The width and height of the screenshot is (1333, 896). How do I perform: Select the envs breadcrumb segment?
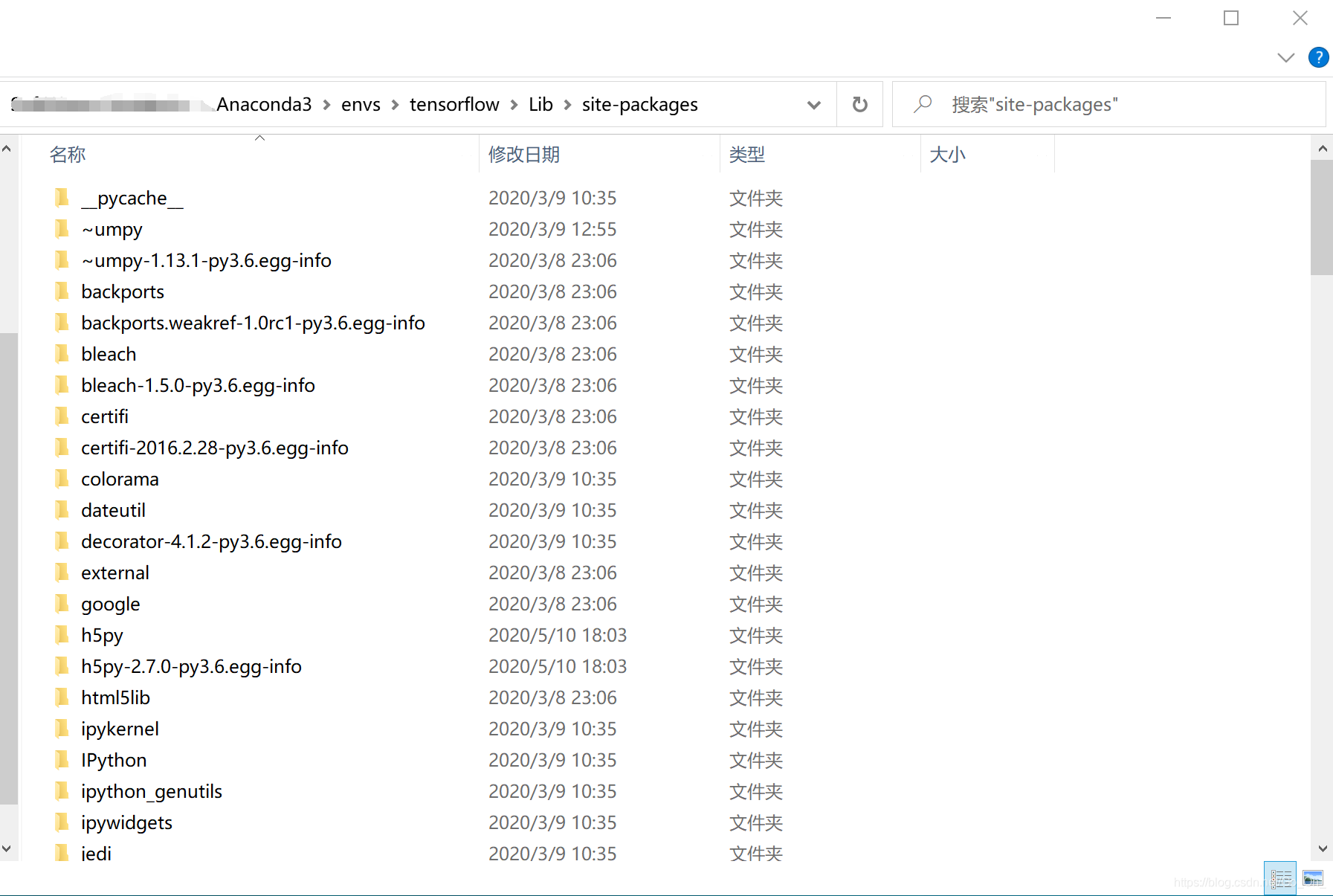coord(361,104)
